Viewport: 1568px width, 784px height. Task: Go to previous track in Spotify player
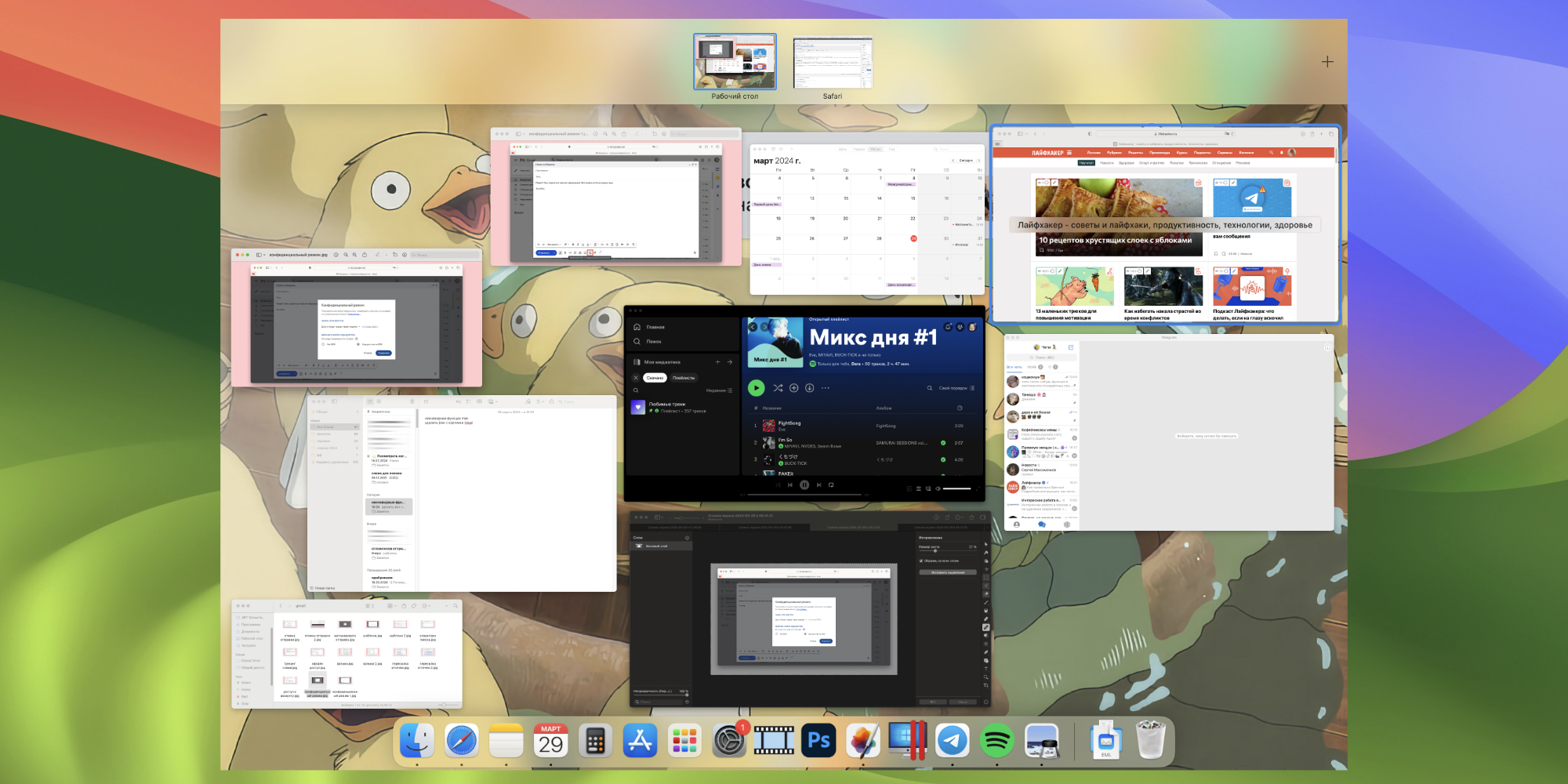[x=790, y=485]
